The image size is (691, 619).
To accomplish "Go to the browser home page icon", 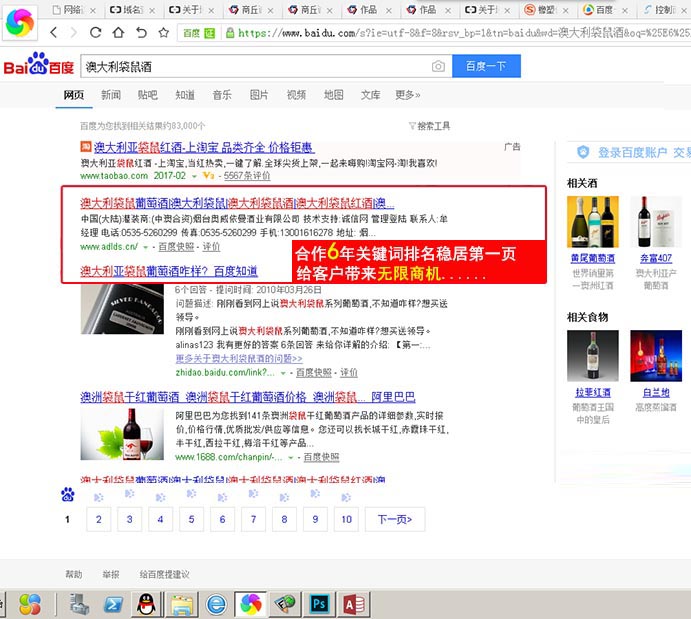I will point(118,32).
